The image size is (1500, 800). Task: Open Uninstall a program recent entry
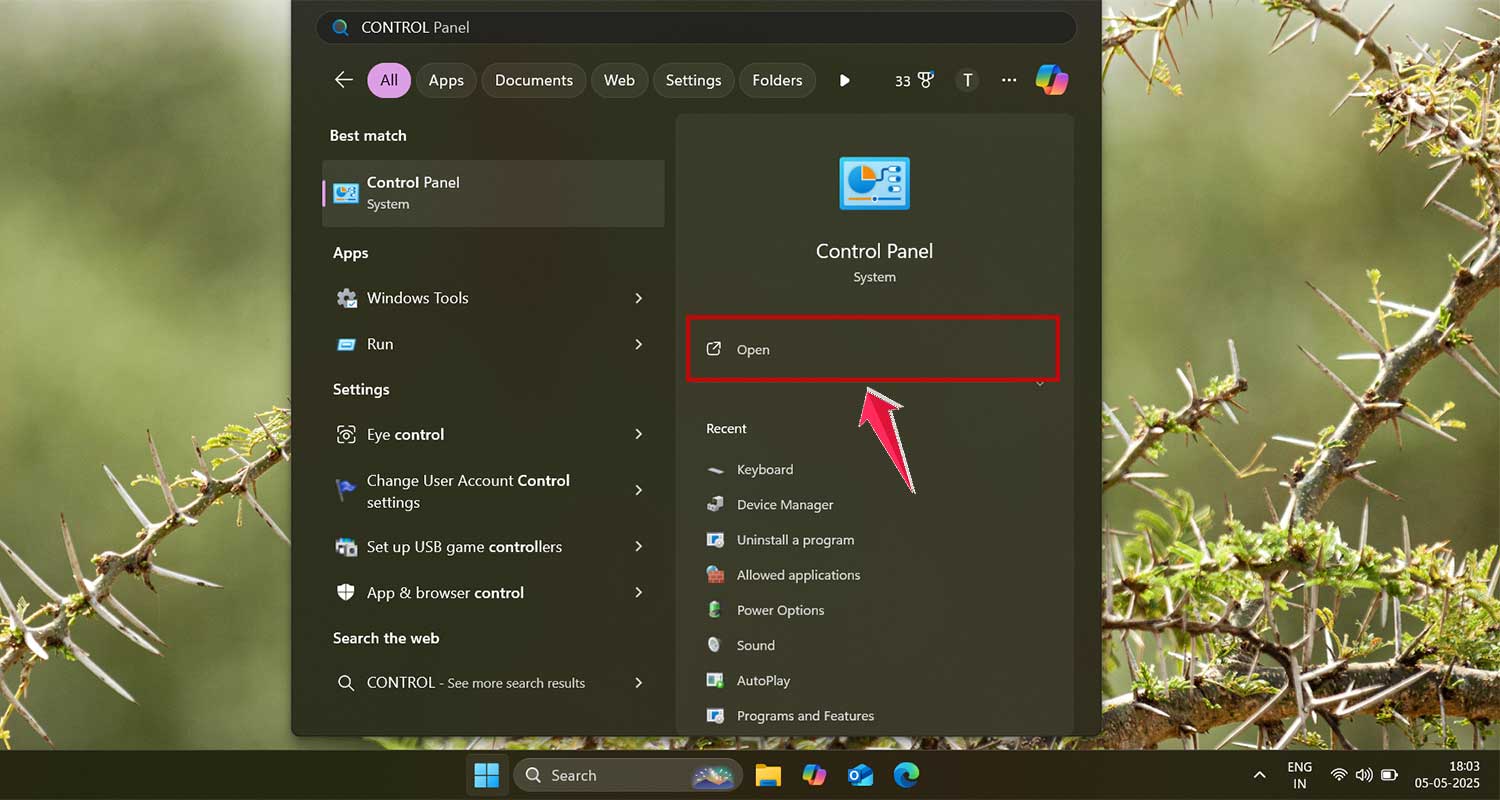(795, 540)
